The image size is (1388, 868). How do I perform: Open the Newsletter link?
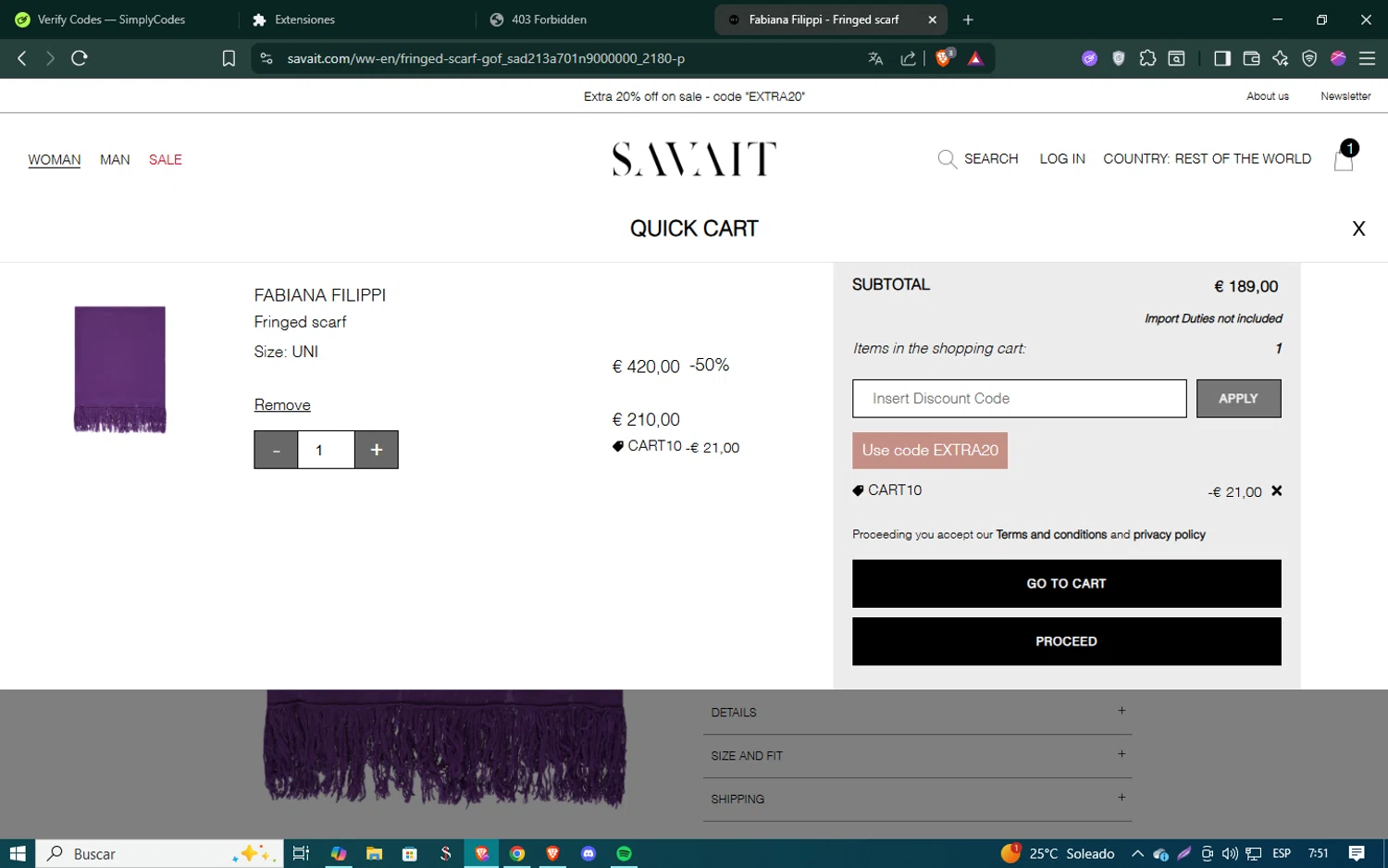[1345, 96]
